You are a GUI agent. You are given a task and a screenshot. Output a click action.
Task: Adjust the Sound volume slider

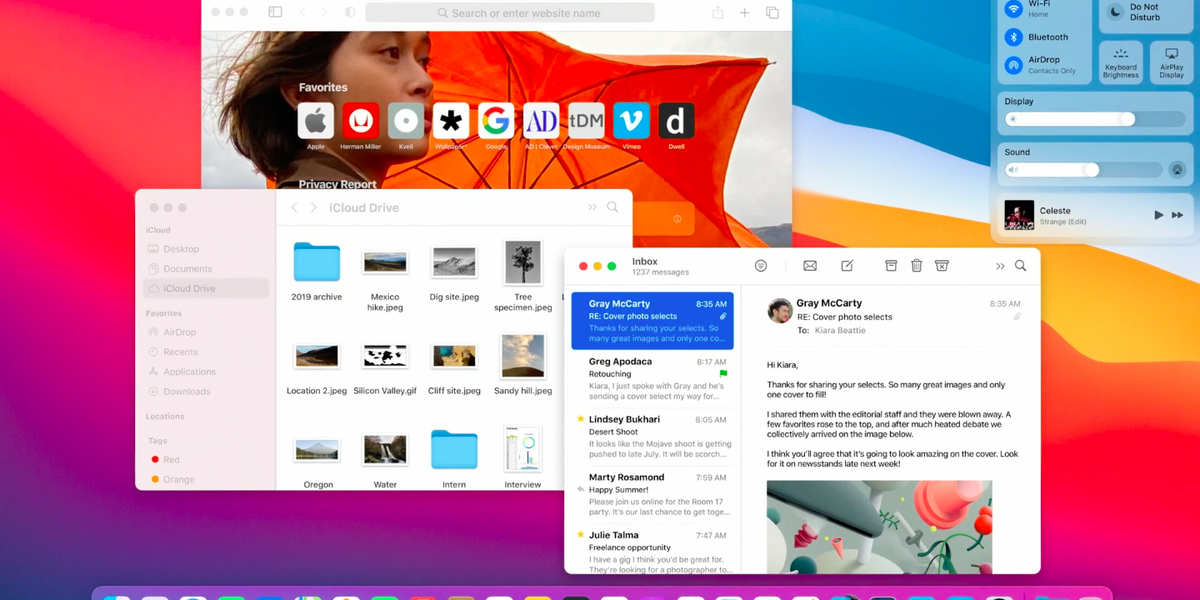[1084, 170]
